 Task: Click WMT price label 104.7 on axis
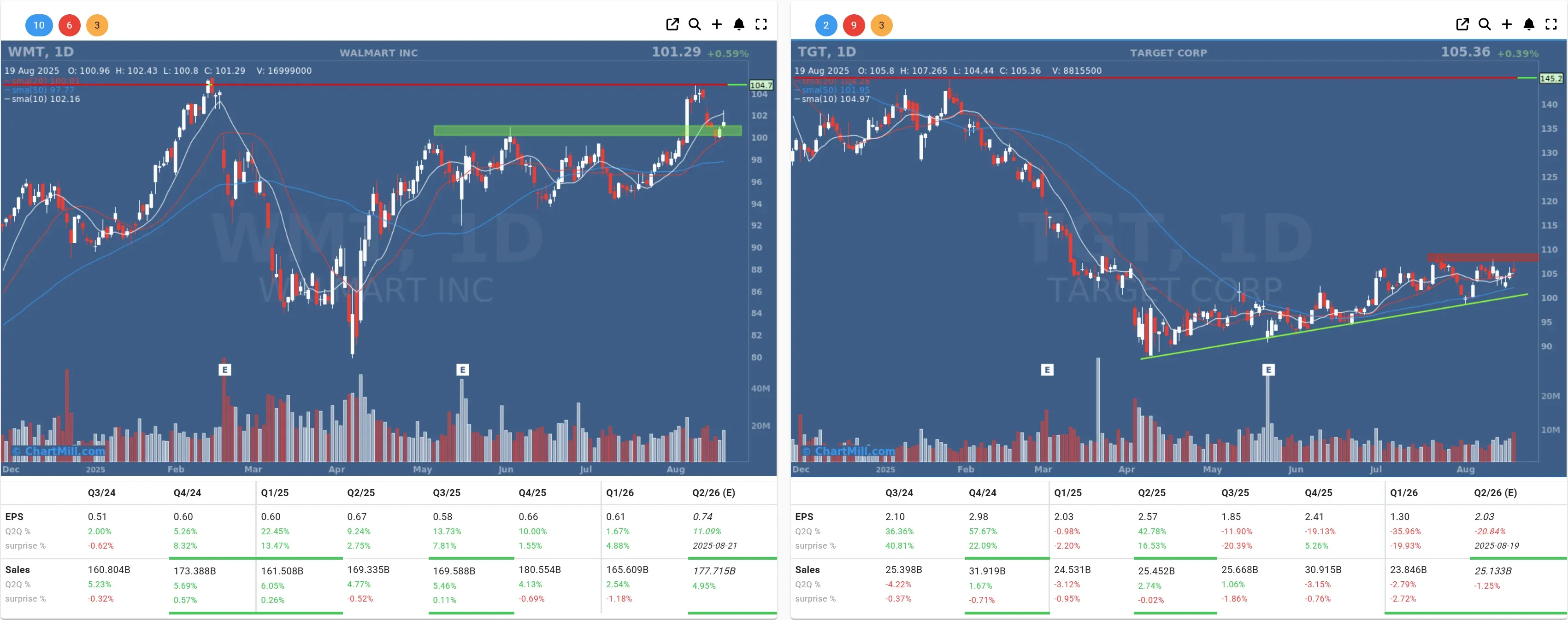click(x=761, y=85)
